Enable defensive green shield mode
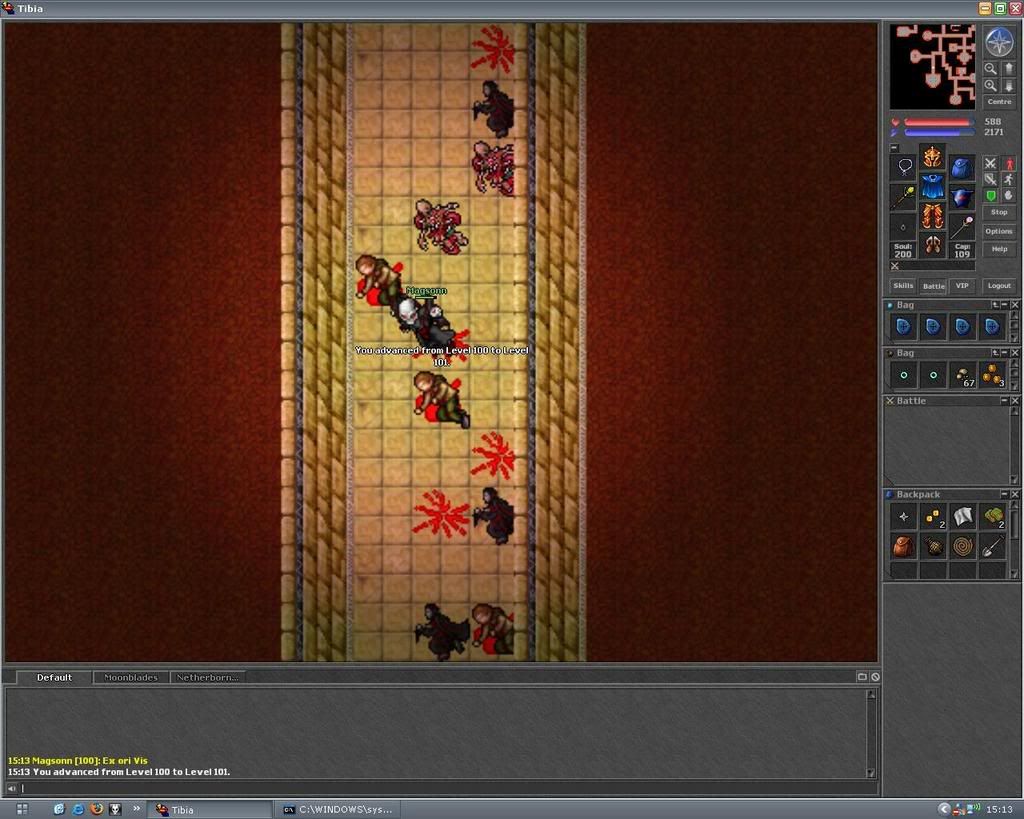Viewport: 1024px width, 819px height. pos(991,195)
